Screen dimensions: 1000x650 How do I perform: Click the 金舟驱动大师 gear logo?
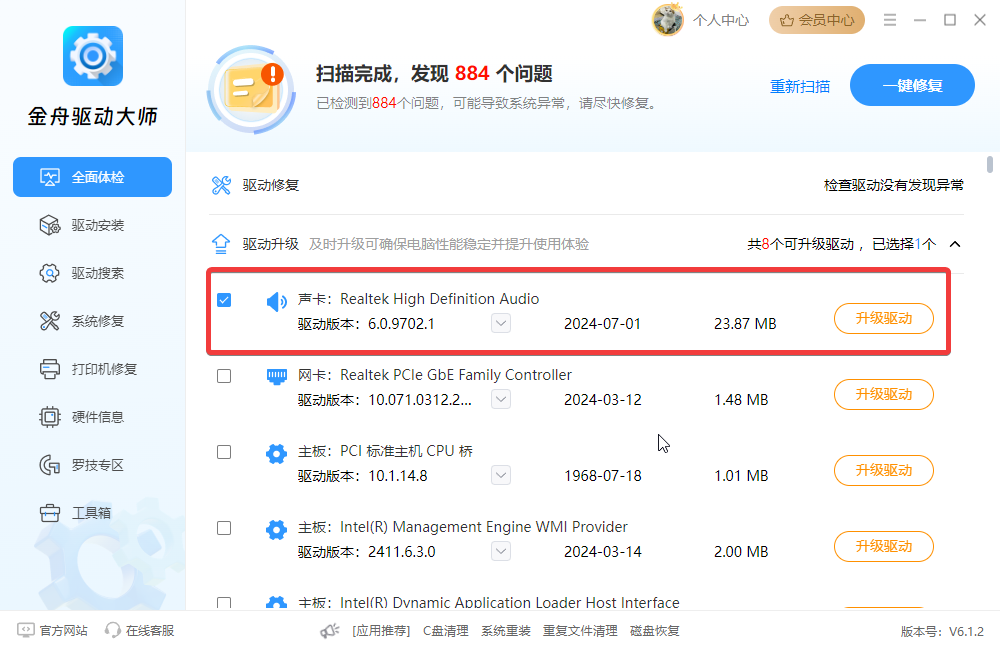point(93,56)
